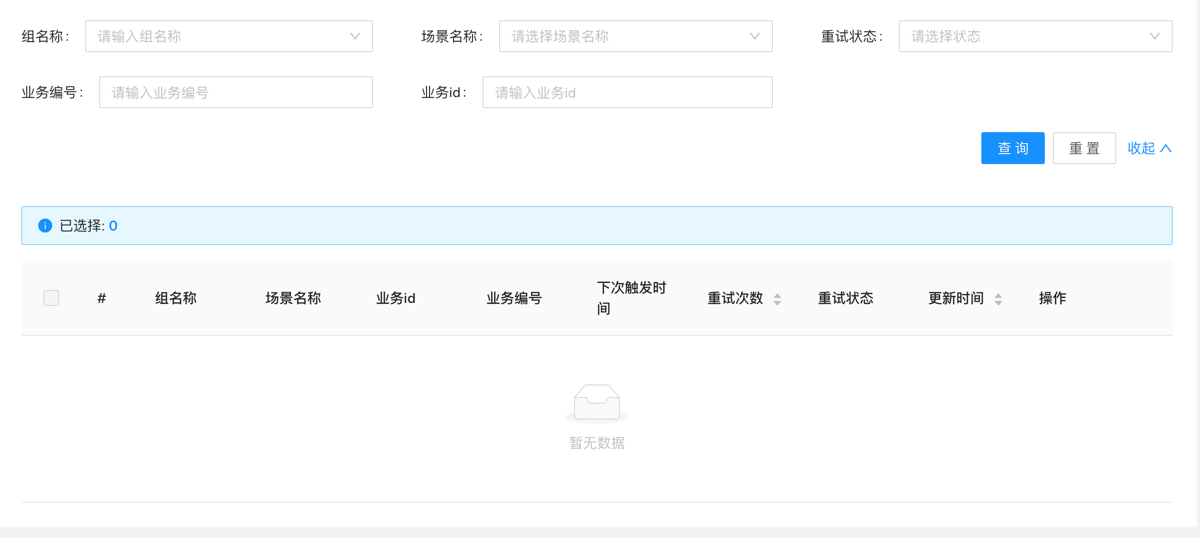The width and height of the screenshot is (1200, 538).
Task: Open the 重试状态 status dropdown
Action: click(1035, 36)
